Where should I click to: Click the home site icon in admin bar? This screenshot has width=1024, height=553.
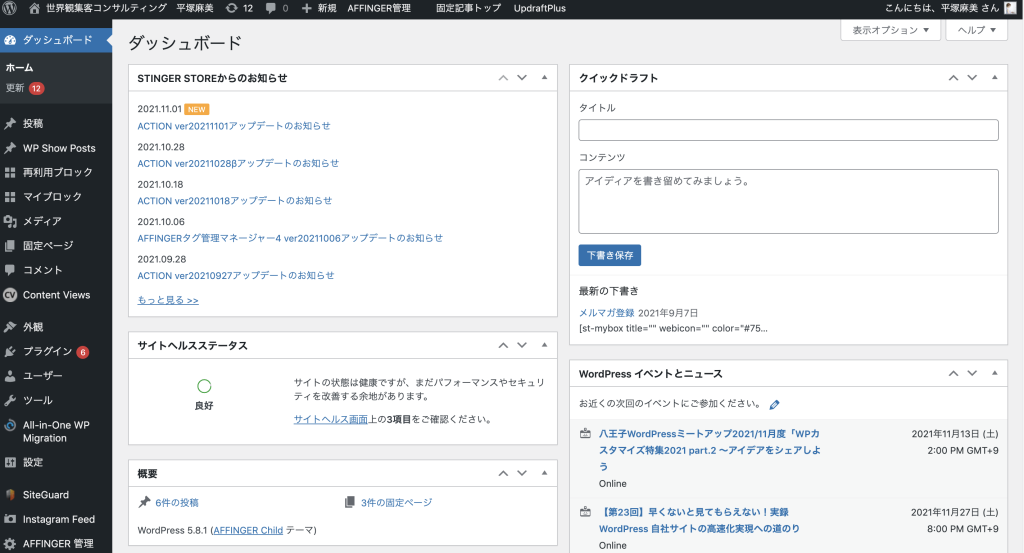pos(35,8)
